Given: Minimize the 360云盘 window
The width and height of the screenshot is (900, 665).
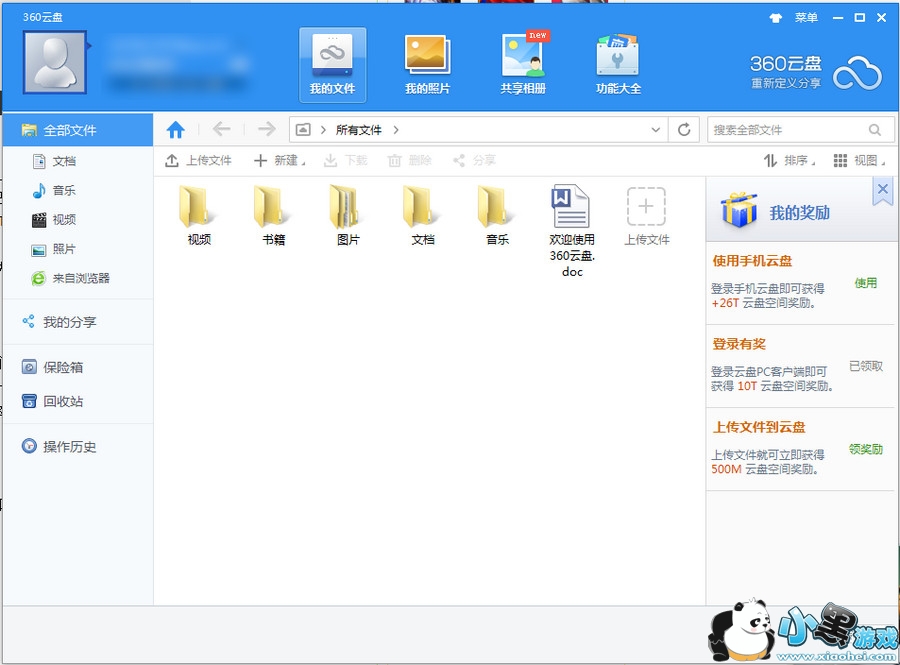Looking at the screenshot, I should [x=838, y=18].
